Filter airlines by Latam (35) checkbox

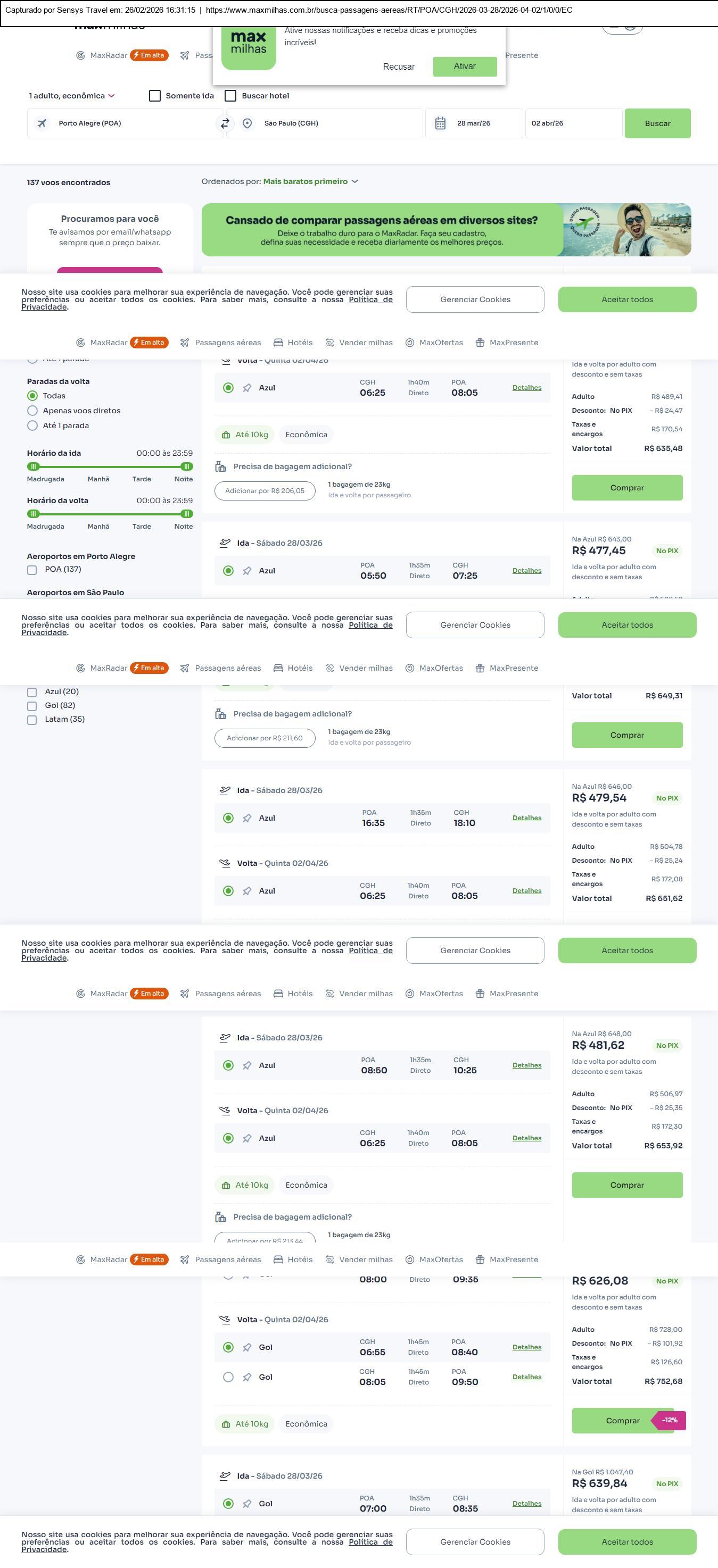(32, 720)
